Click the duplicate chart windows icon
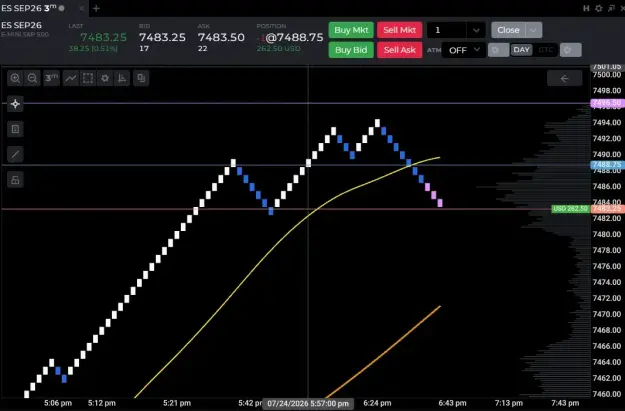 141,78
